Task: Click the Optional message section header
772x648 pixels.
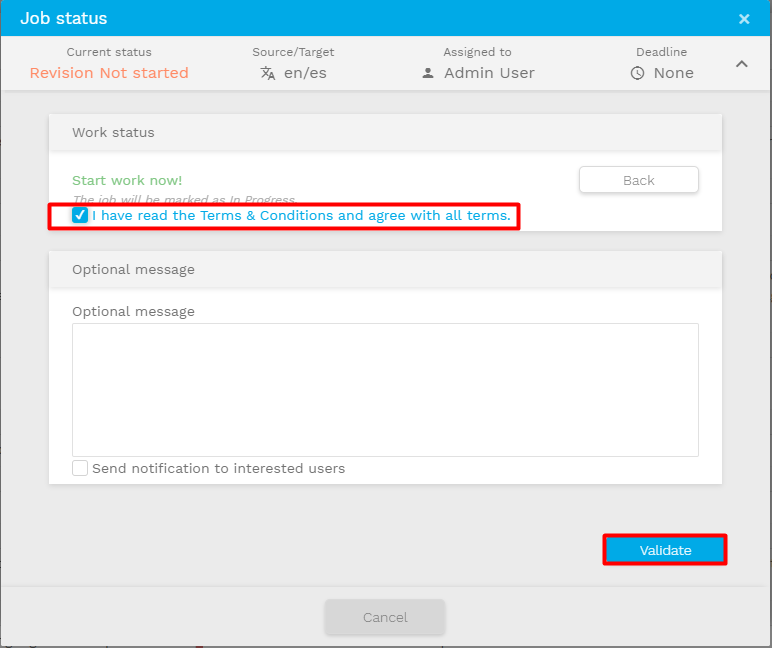Action: click(133, 269)
